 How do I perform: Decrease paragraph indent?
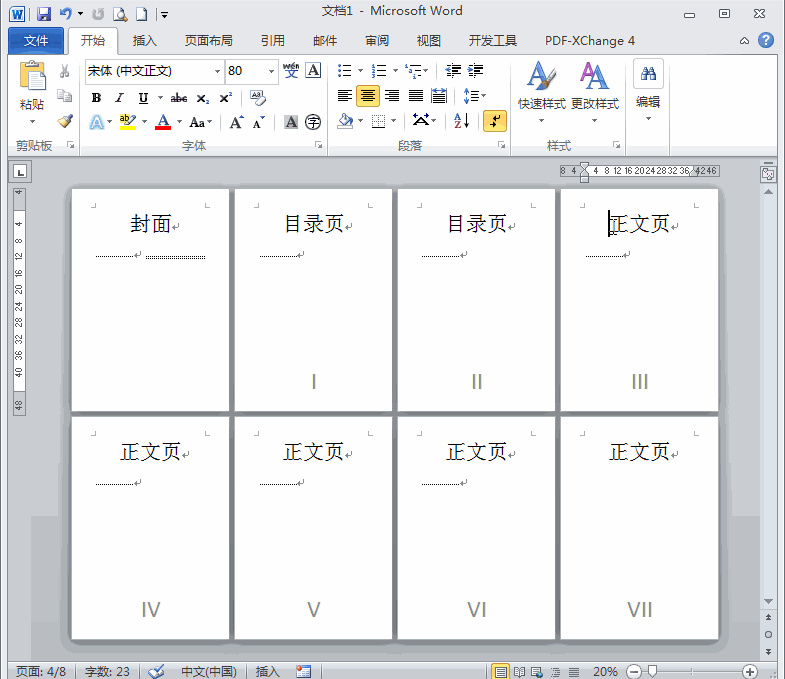tap(453, 71)
